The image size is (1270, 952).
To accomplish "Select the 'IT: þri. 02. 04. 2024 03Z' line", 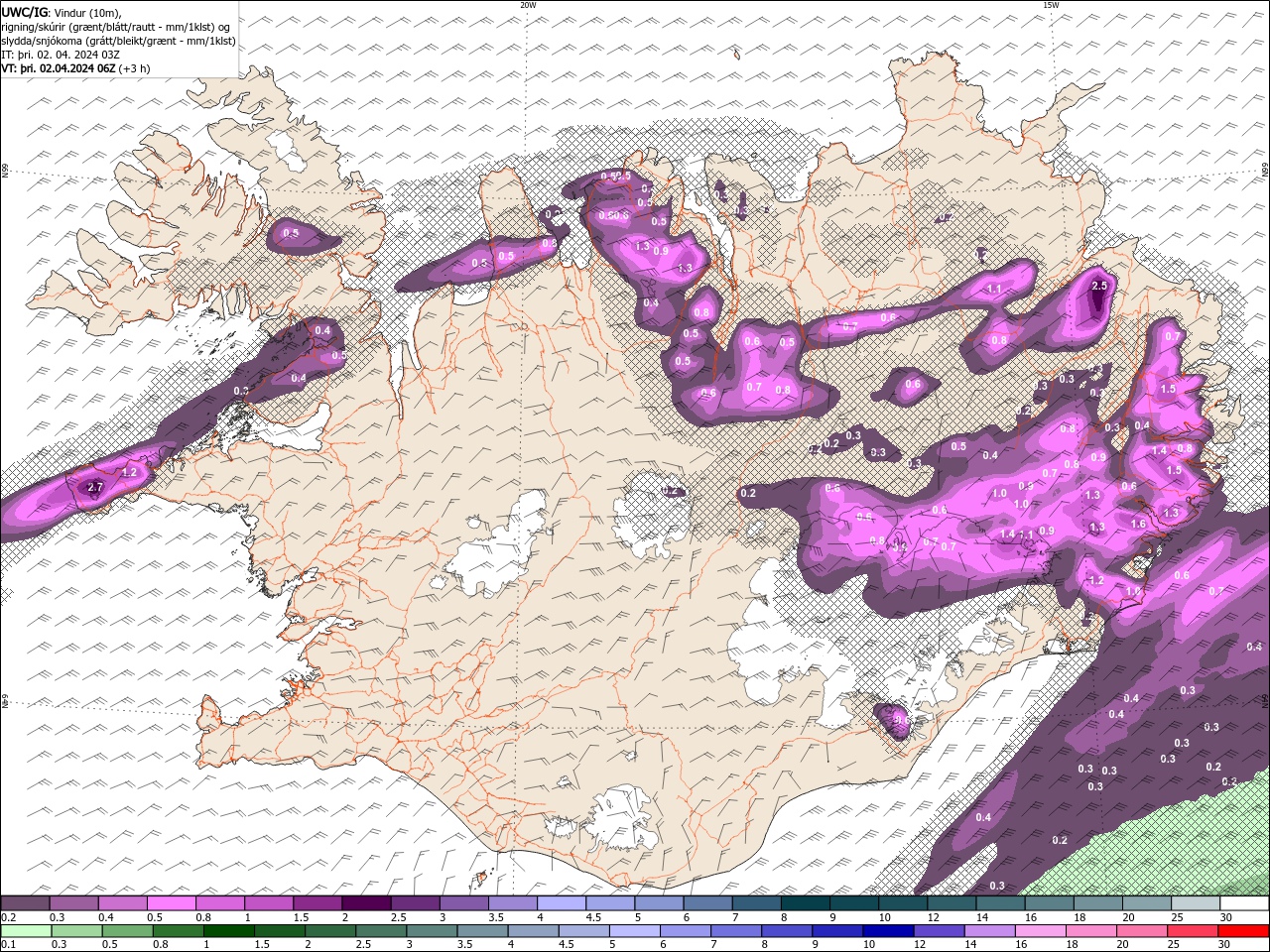I will [62, 55].
